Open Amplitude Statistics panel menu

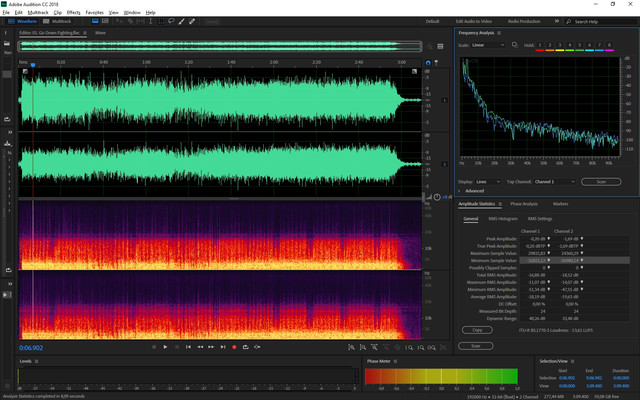tap(500, 204)
